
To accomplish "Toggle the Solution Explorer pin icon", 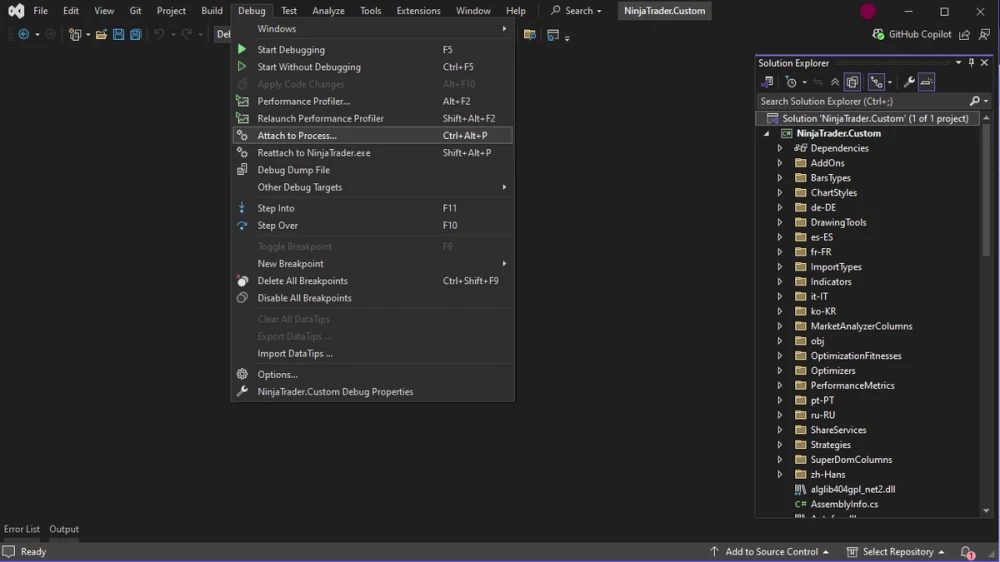I will pyautogui.click(x=971, y=63).
